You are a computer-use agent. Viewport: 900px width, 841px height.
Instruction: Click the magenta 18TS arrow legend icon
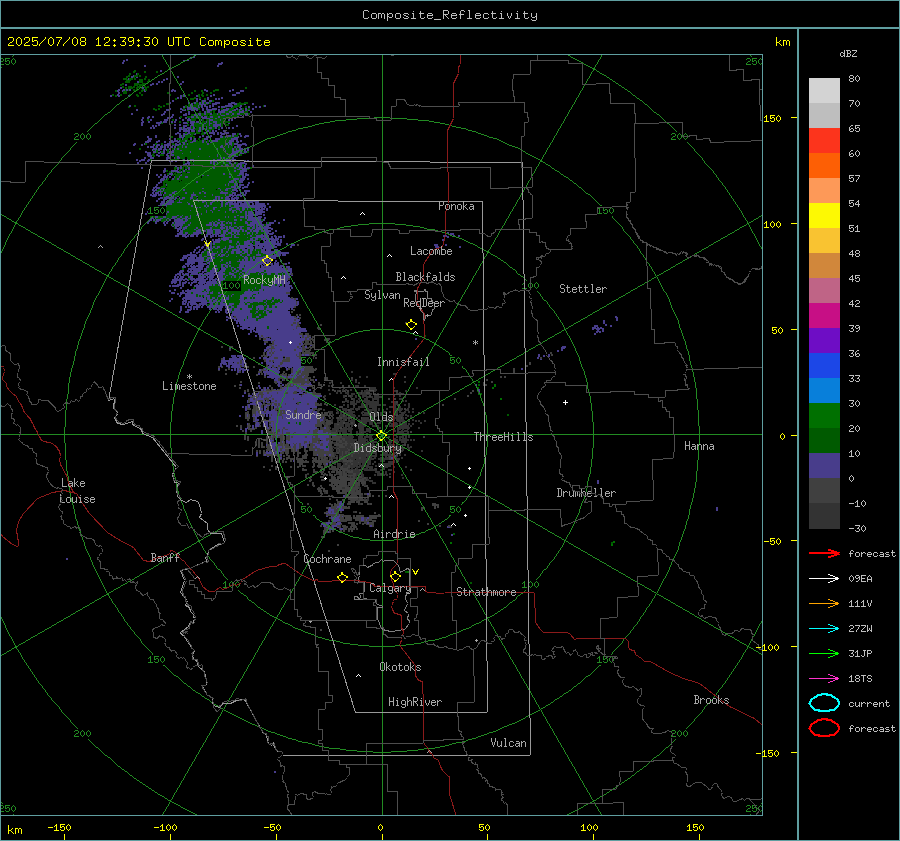[x=824, y=679]
